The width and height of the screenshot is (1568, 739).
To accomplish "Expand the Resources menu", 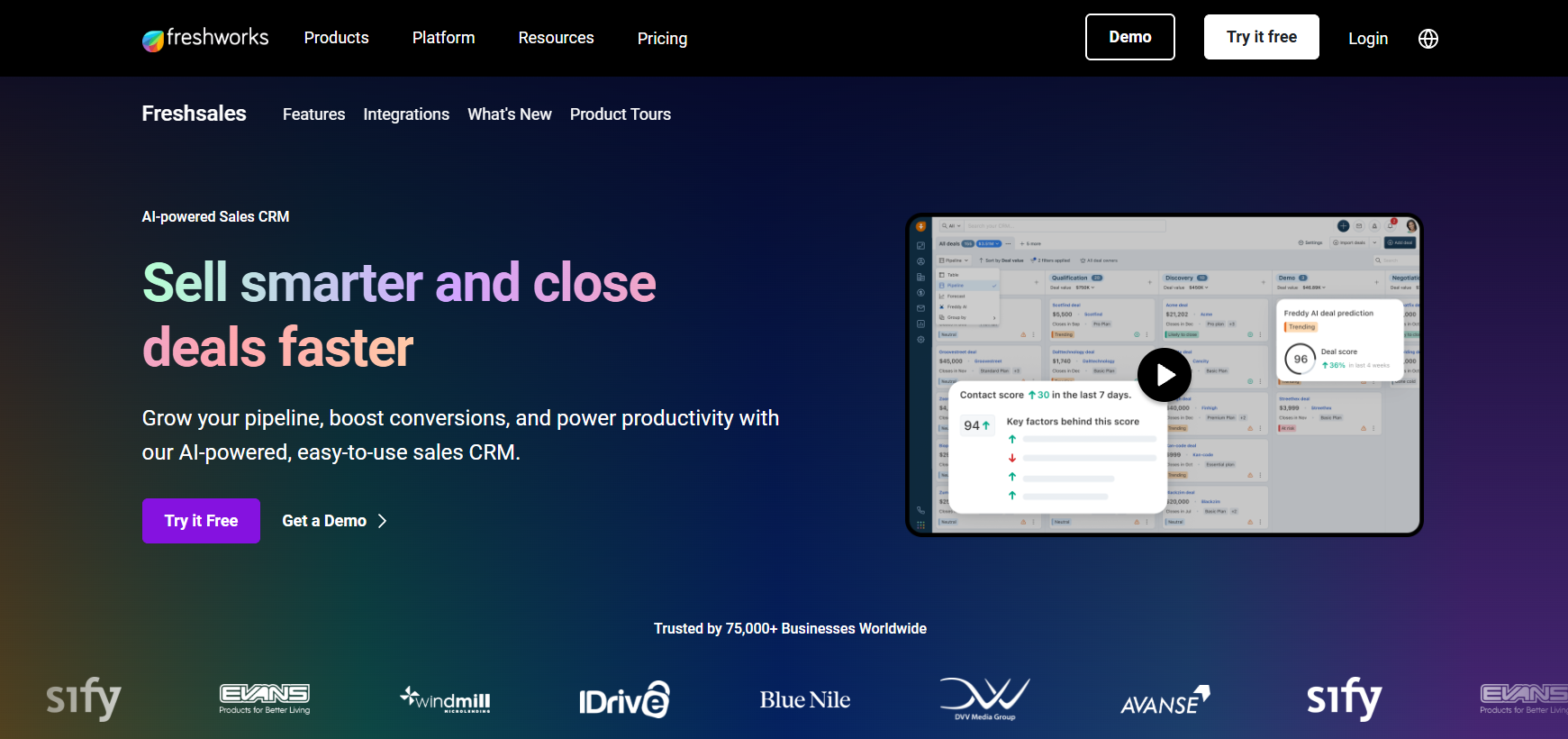I will [x=556, y=38].
